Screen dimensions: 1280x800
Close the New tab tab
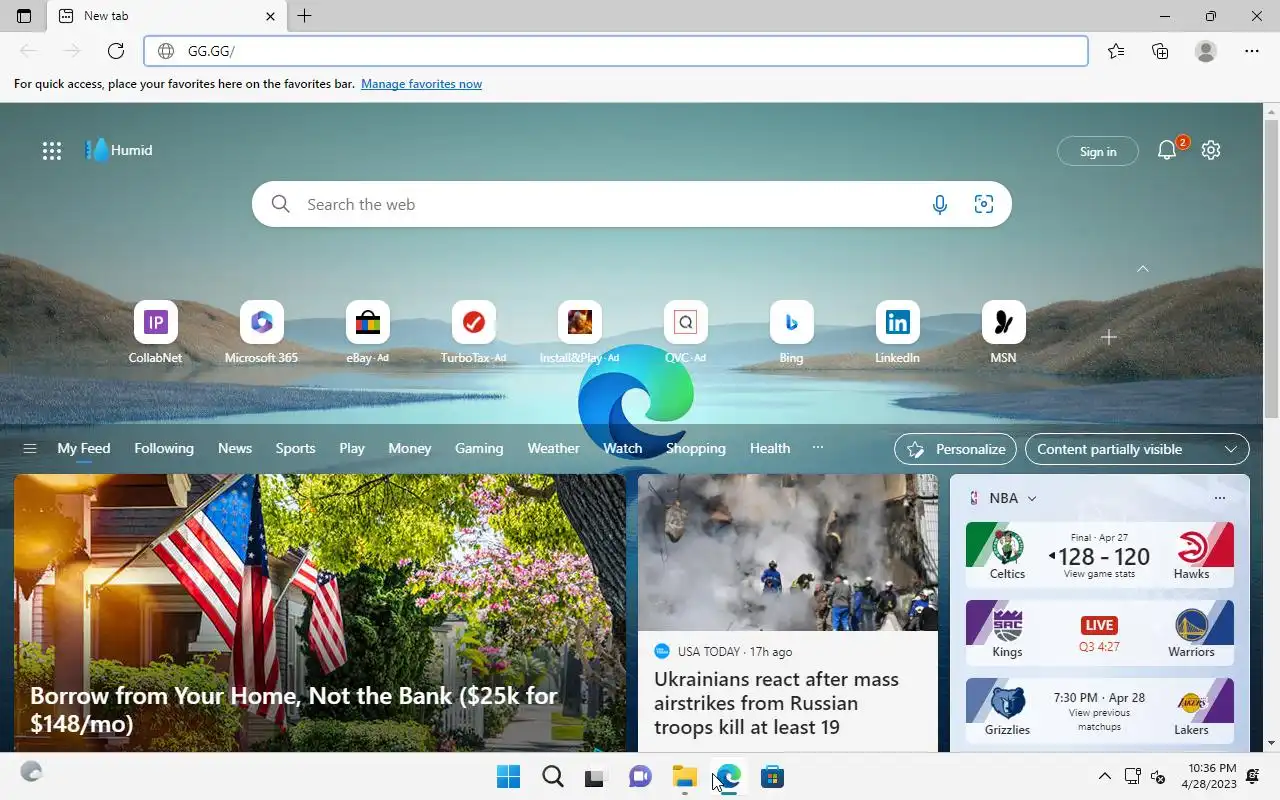click(x=270, y=16)
